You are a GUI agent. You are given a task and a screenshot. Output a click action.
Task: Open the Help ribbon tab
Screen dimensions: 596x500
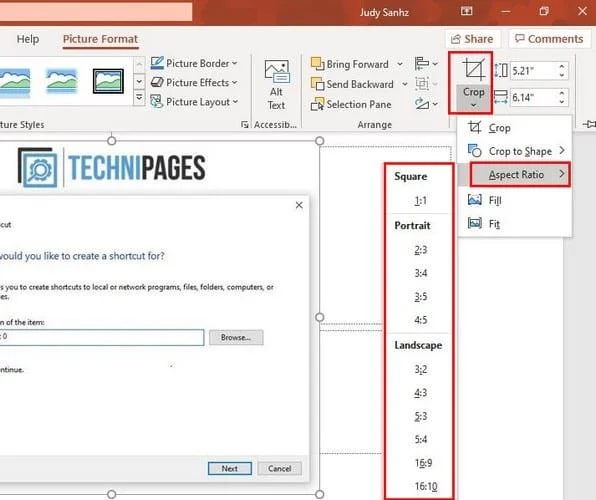tap(28, 39)
